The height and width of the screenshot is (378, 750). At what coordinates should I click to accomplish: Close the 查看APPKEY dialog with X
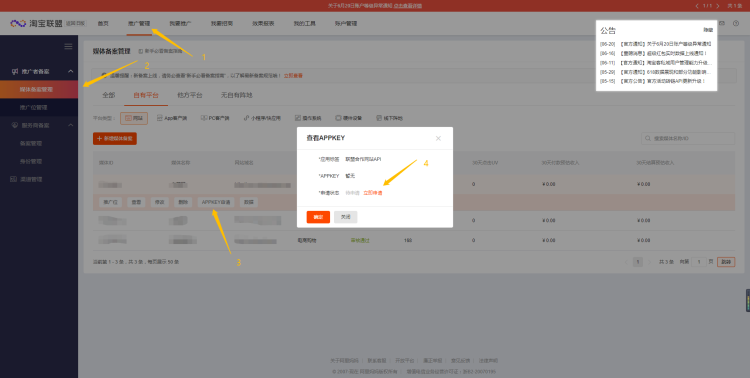(438, 138)
